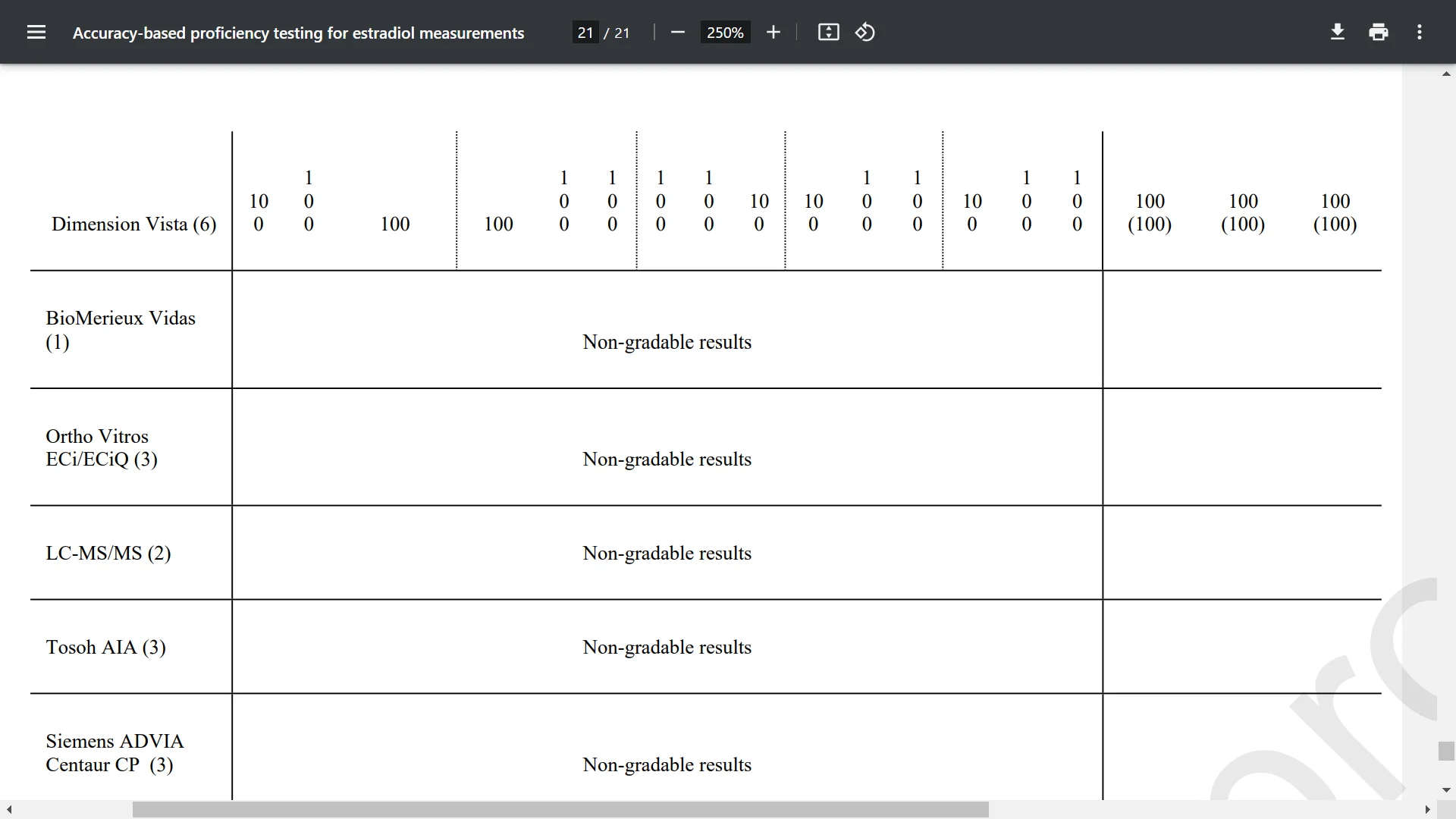Click the first '100 (100)' cell
This screenshot has height=819, width=1456.
click(1150, 212)
